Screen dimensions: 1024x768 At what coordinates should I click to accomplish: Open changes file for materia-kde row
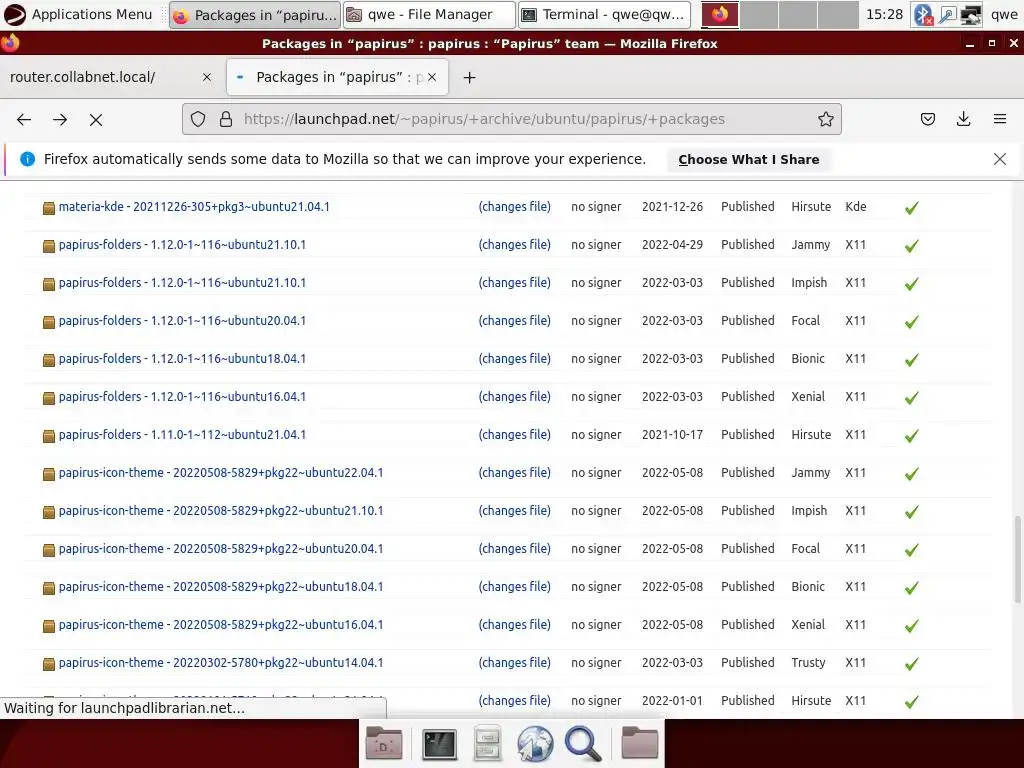pyautogui.click(x=515, y=207)
